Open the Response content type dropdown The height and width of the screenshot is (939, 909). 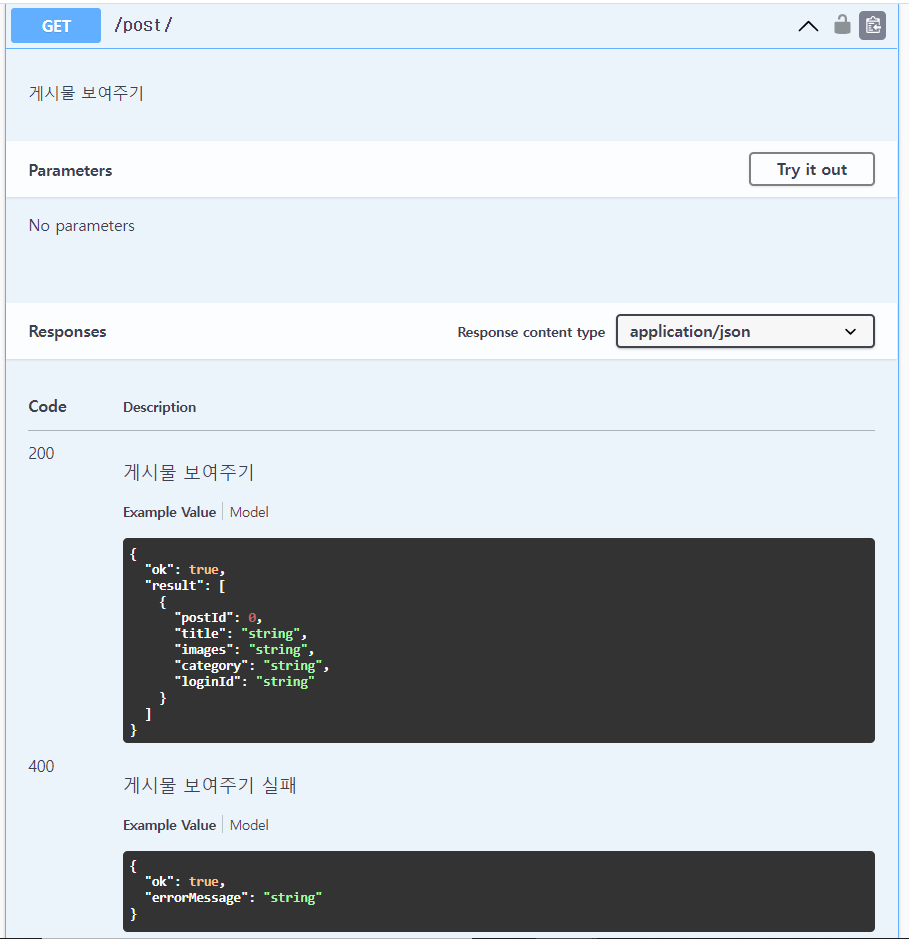click(x=745, y=331)
